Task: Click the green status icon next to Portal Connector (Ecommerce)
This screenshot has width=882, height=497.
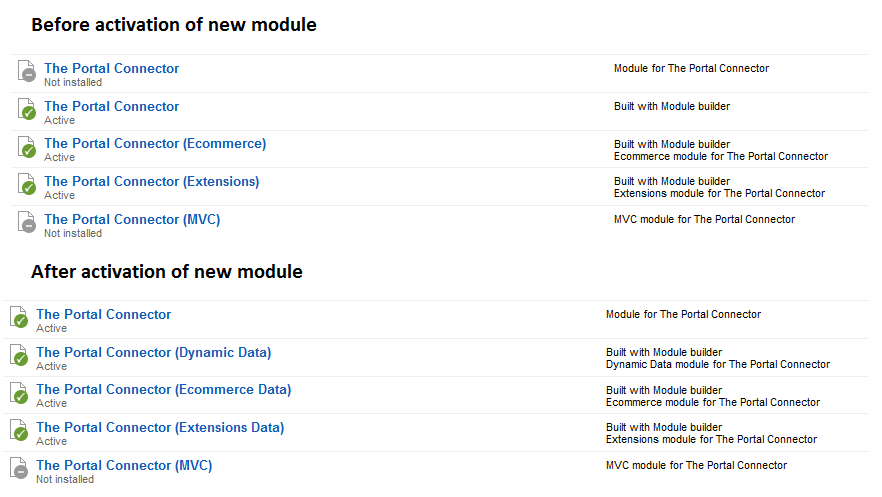Action: pyautogui.click(x=26, y=147)
